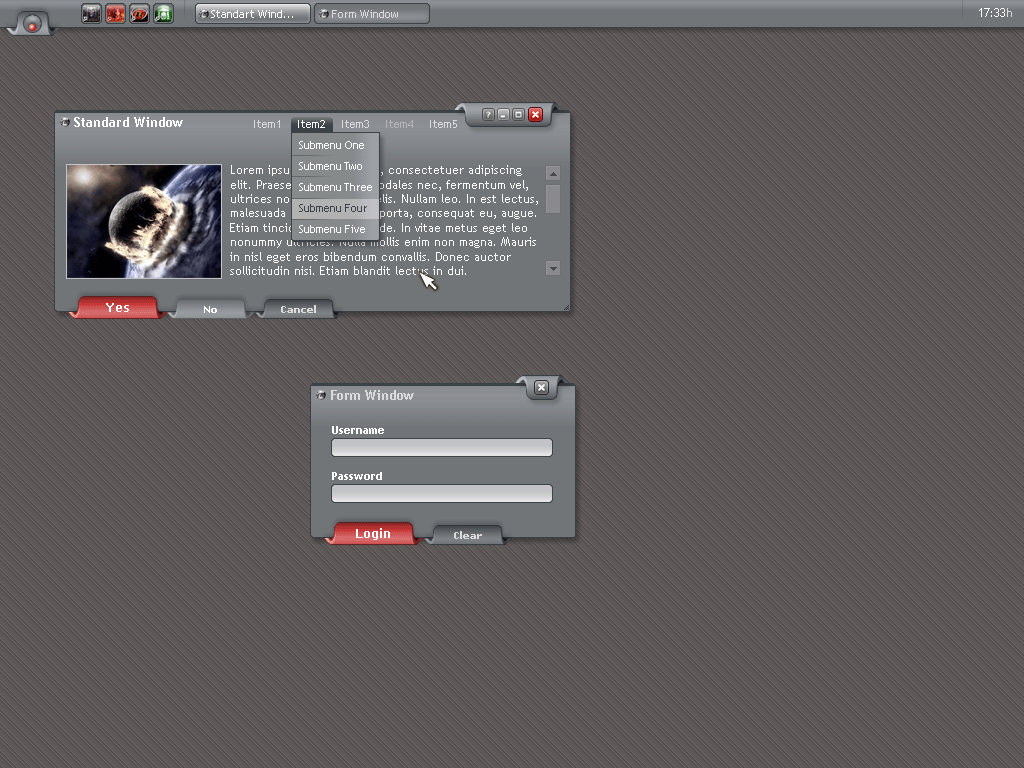
Task: Click the Cancel button
Action: click(x=298, y=310)
